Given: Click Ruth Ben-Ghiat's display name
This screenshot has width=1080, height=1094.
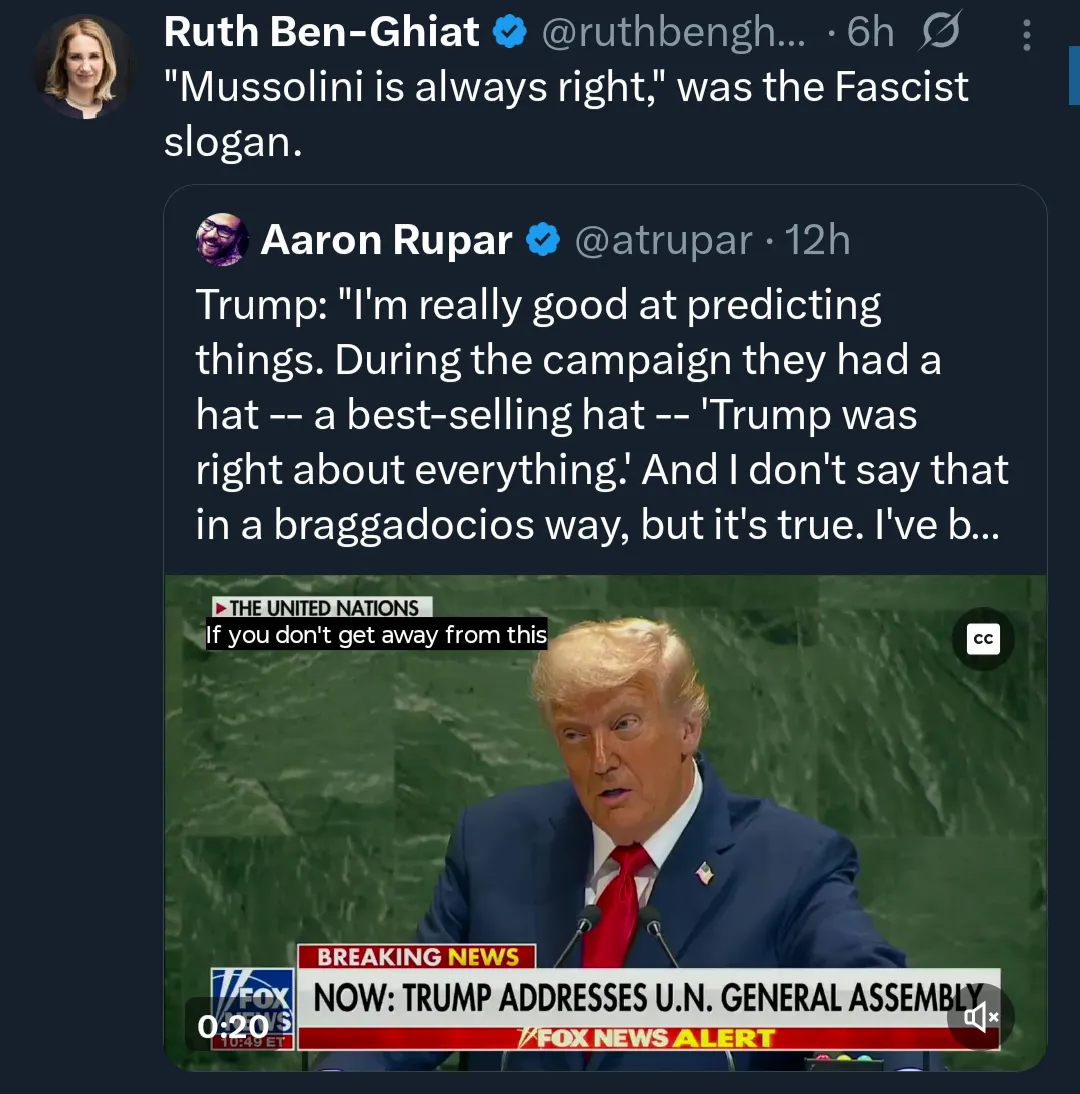Looking at the screenshot, I should coord(320,31).
